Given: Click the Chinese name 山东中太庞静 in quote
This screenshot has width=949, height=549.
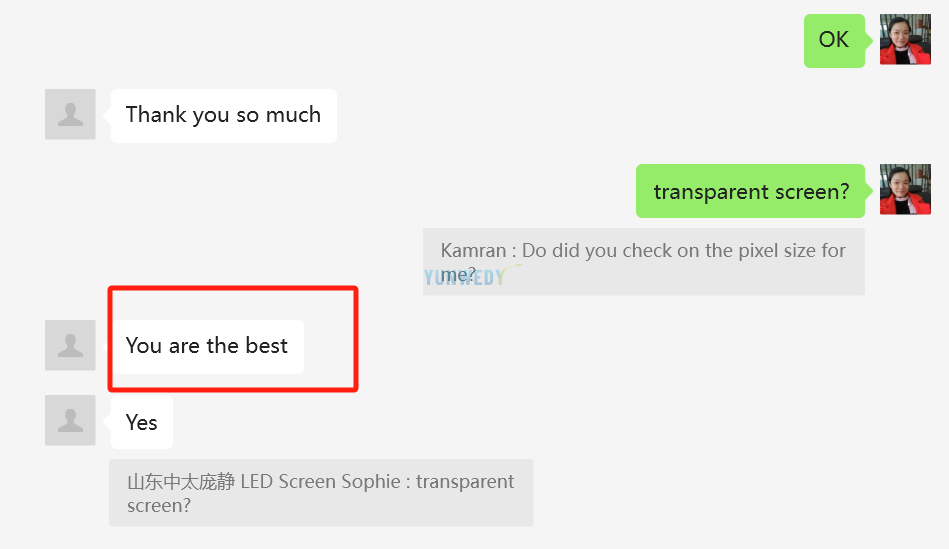Looking at the screenshot, I should pyautogui.click(x=181, y=482).
